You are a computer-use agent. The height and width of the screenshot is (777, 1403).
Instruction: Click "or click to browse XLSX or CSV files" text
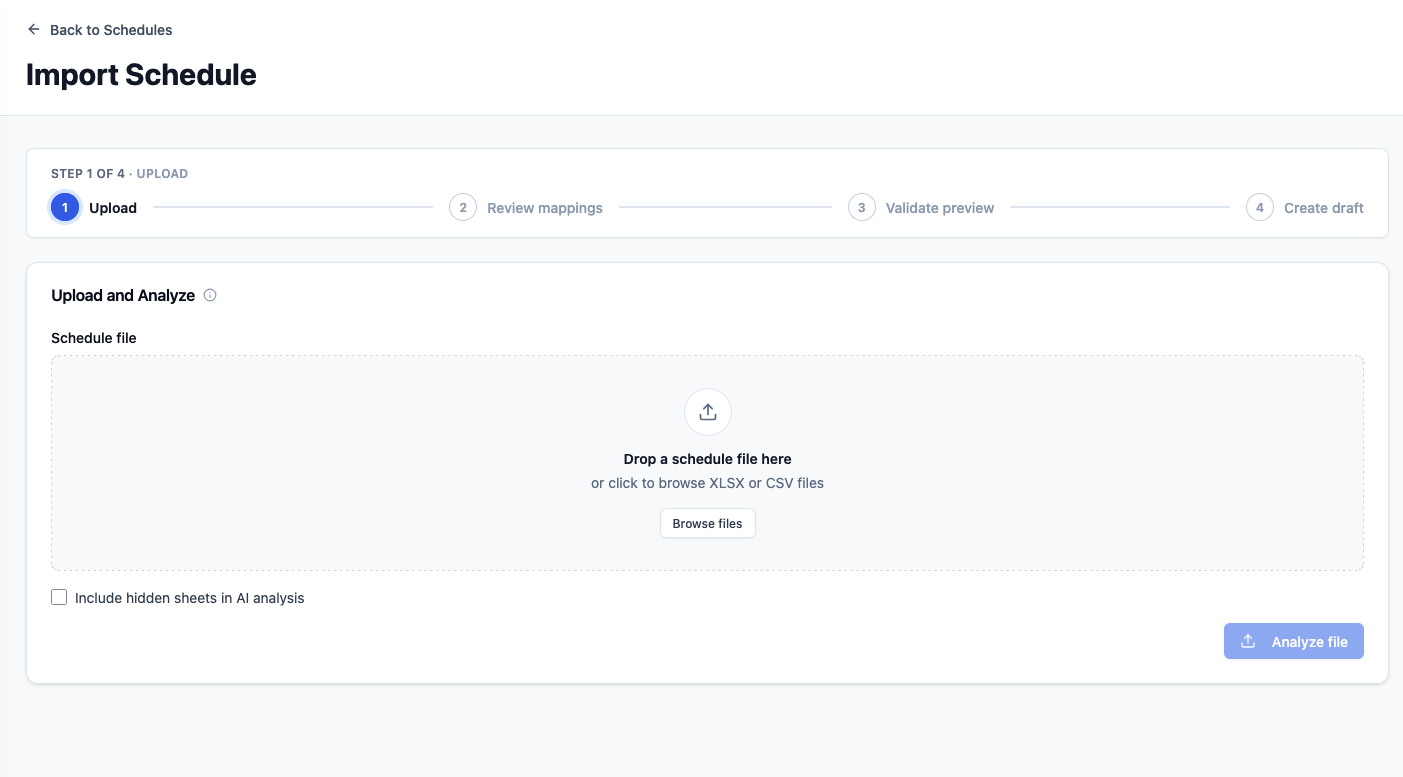click(708, 483)
